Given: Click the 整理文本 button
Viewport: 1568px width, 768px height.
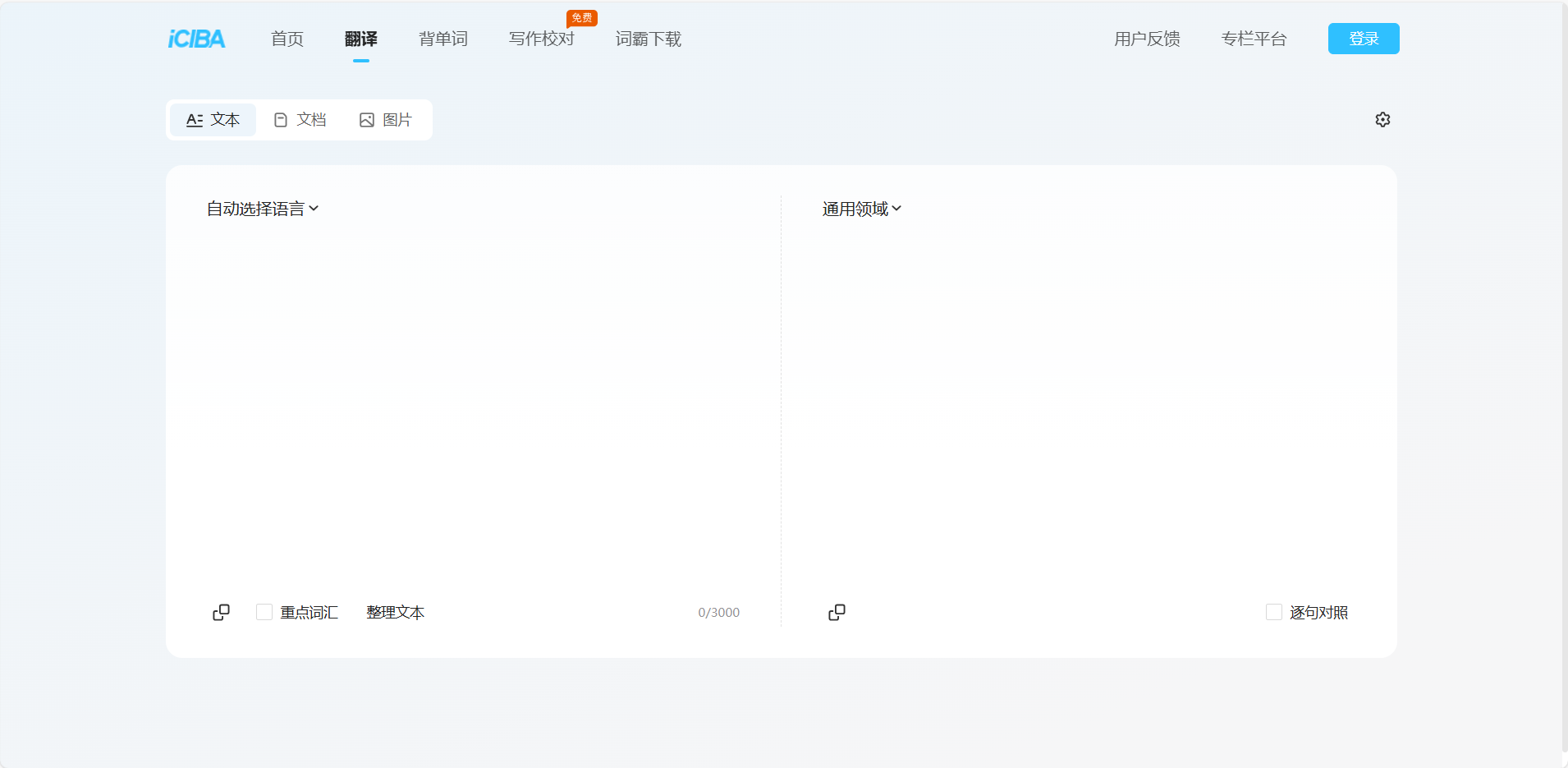Looking at the screenshot, I should pos(396,613).
